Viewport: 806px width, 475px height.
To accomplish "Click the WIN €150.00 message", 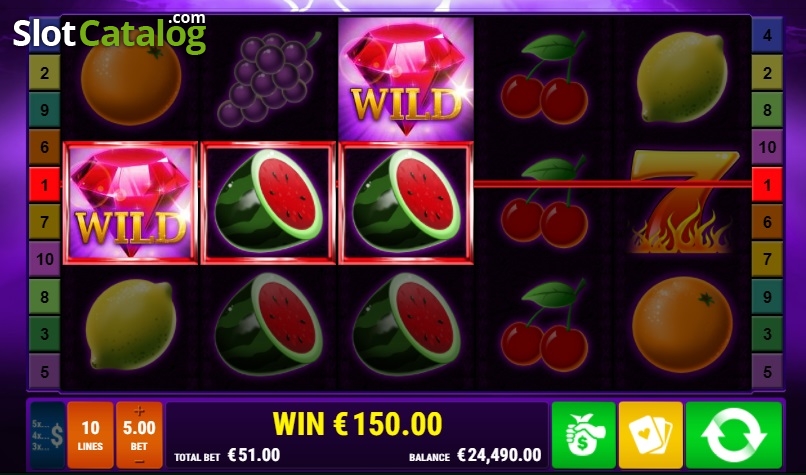I will (x=357, y=424).
